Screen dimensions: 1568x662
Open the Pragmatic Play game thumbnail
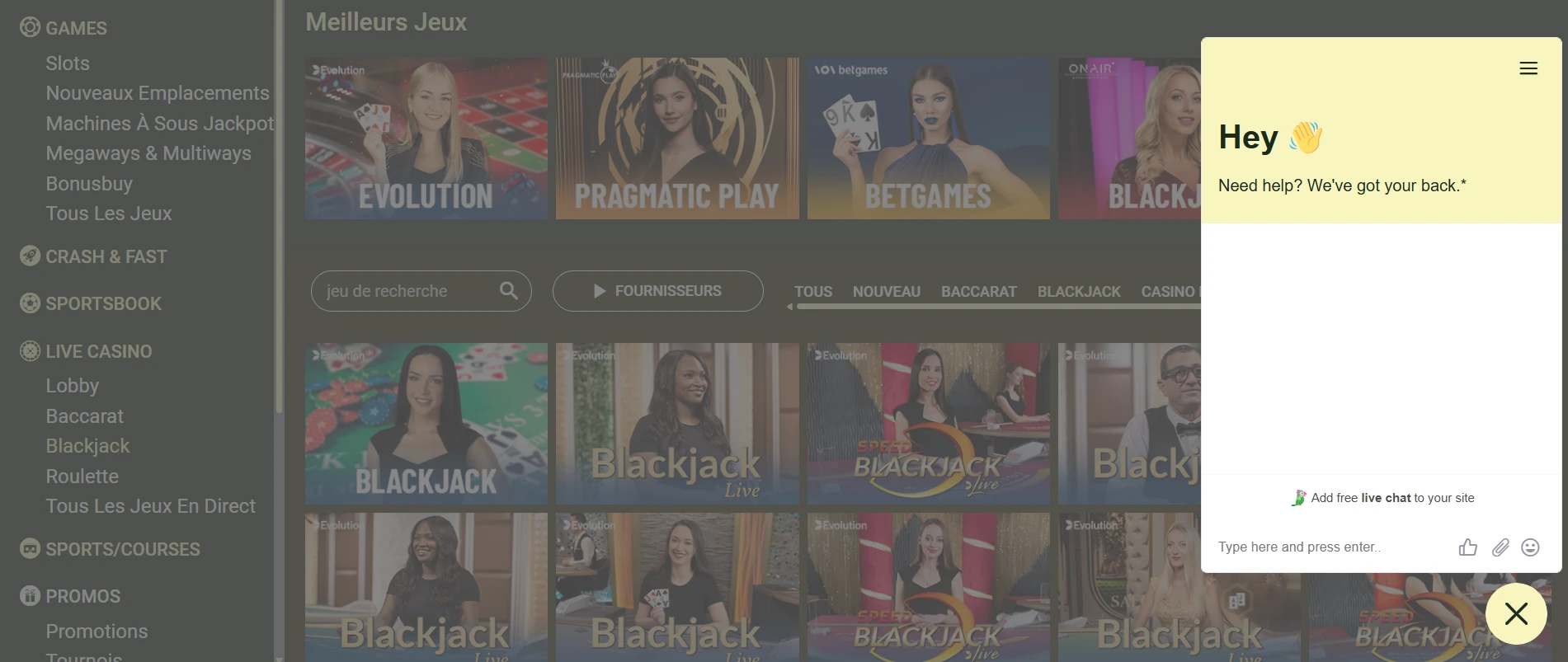pos(676,139)
